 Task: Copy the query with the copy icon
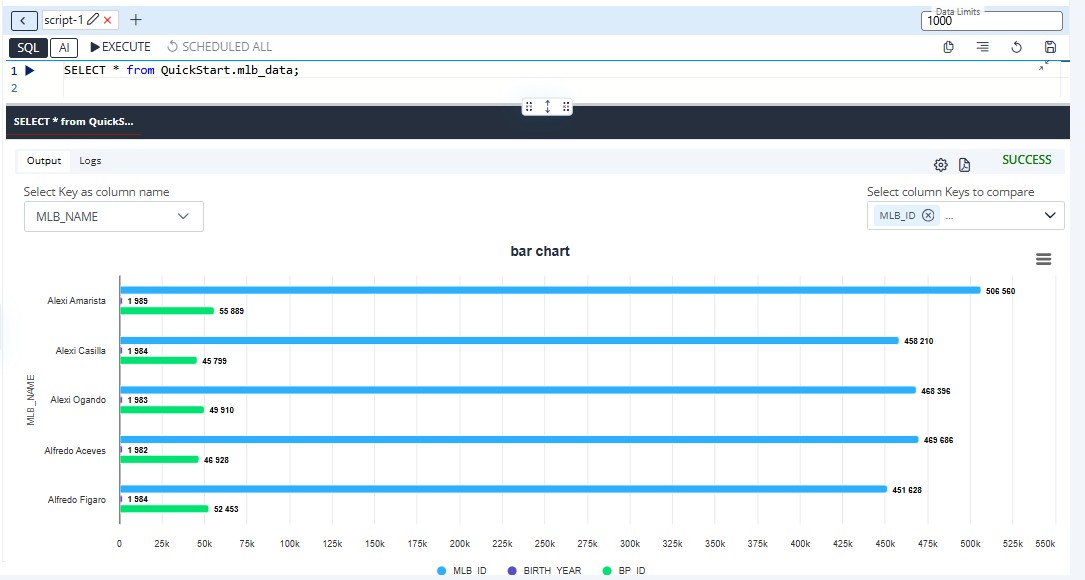pyautogui.click(x=948, y=47)
